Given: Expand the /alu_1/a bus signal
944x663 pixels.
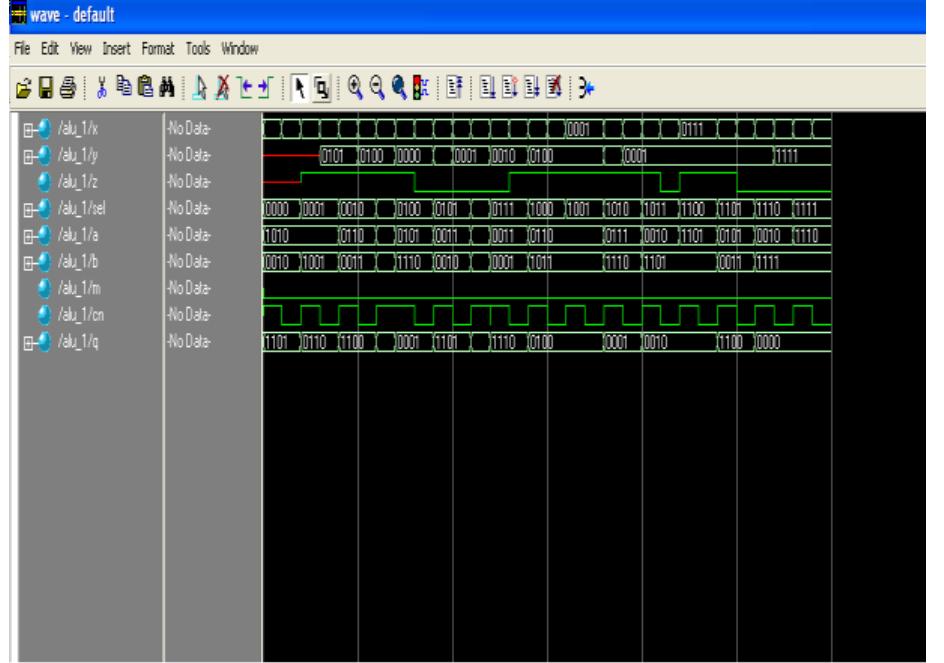Looking at the screenshot, I should (28, 237).
